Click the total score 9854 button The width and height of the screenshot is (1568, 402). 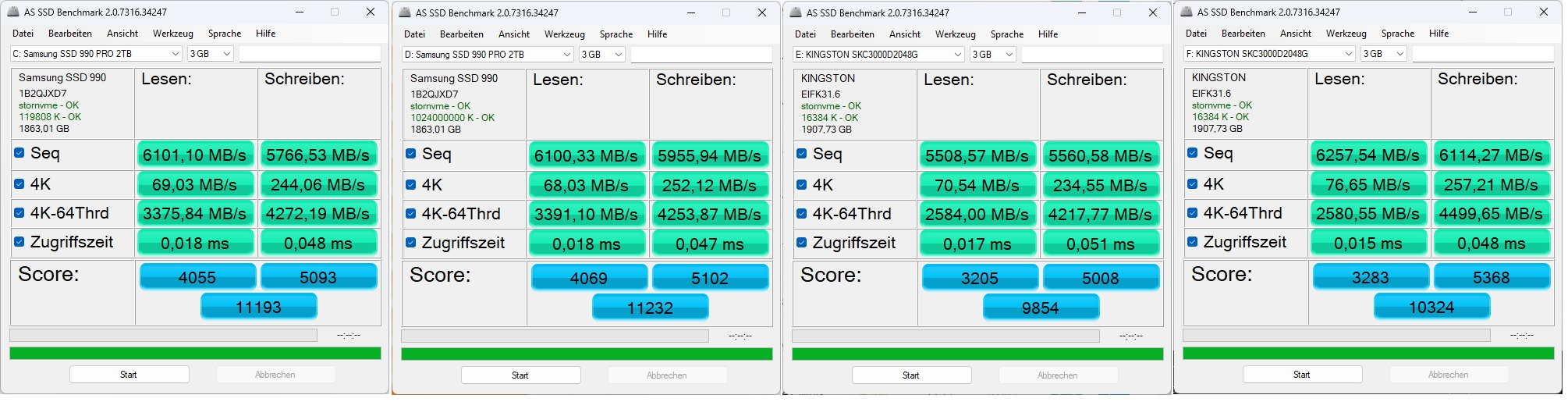(x=1041, y=308)
